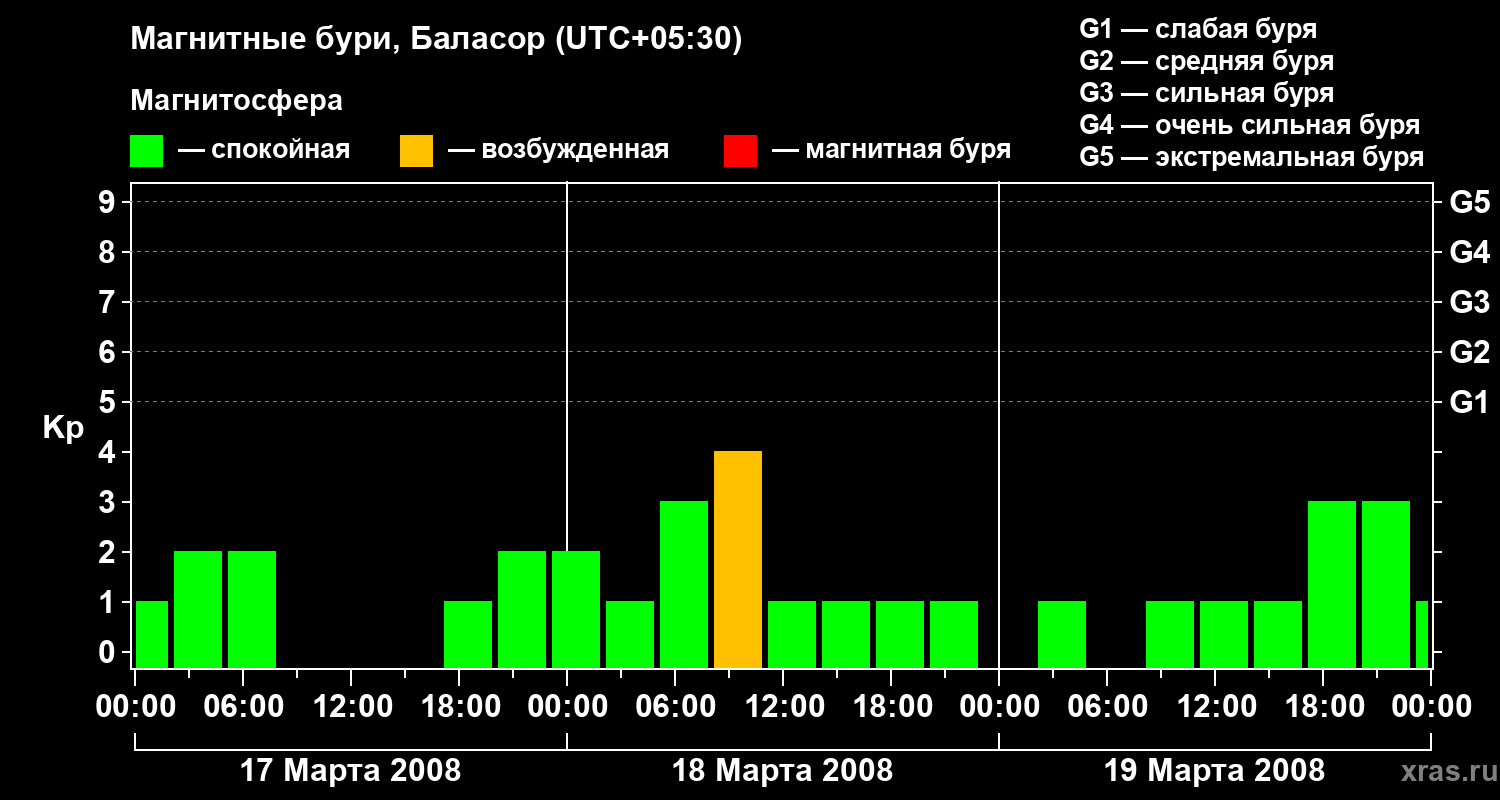This screenshot has width=1500, height=800.
Task: Click the orange 'возбужденная' legend swatch
Action: (x=417, y=151)
